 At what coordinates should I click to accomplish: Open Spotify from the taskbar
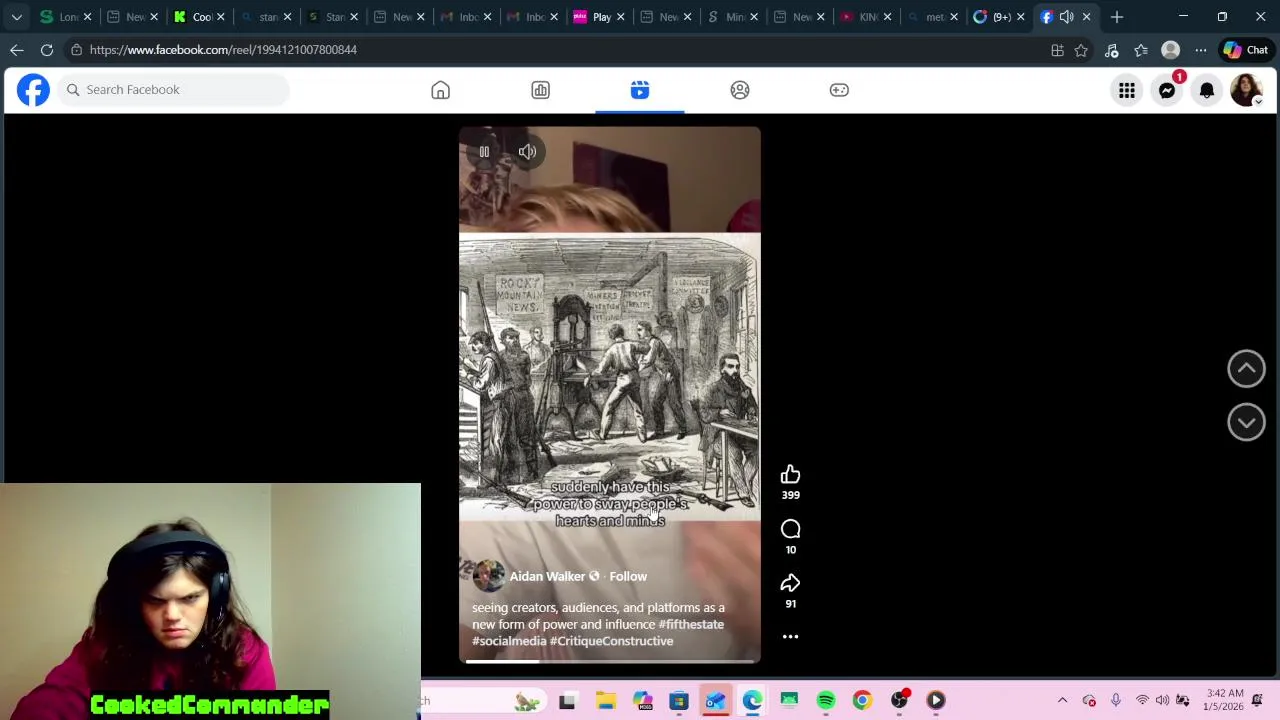pyautogui.click(x=826, y=701)
